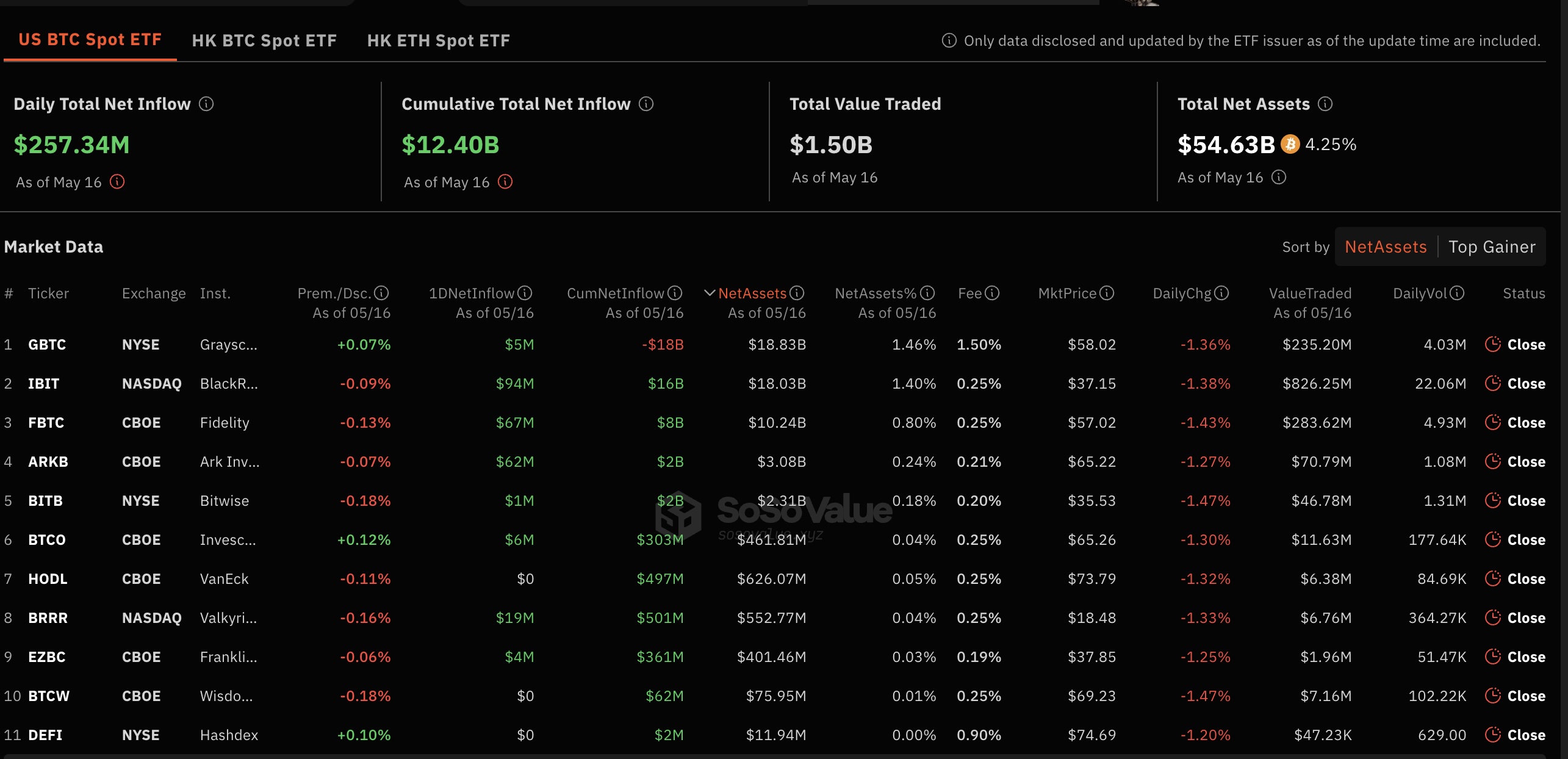Click the NetAssets column sort arrow
Image resolution: width=1568 pixels, height=759 pixels.
tap(710, 293)
